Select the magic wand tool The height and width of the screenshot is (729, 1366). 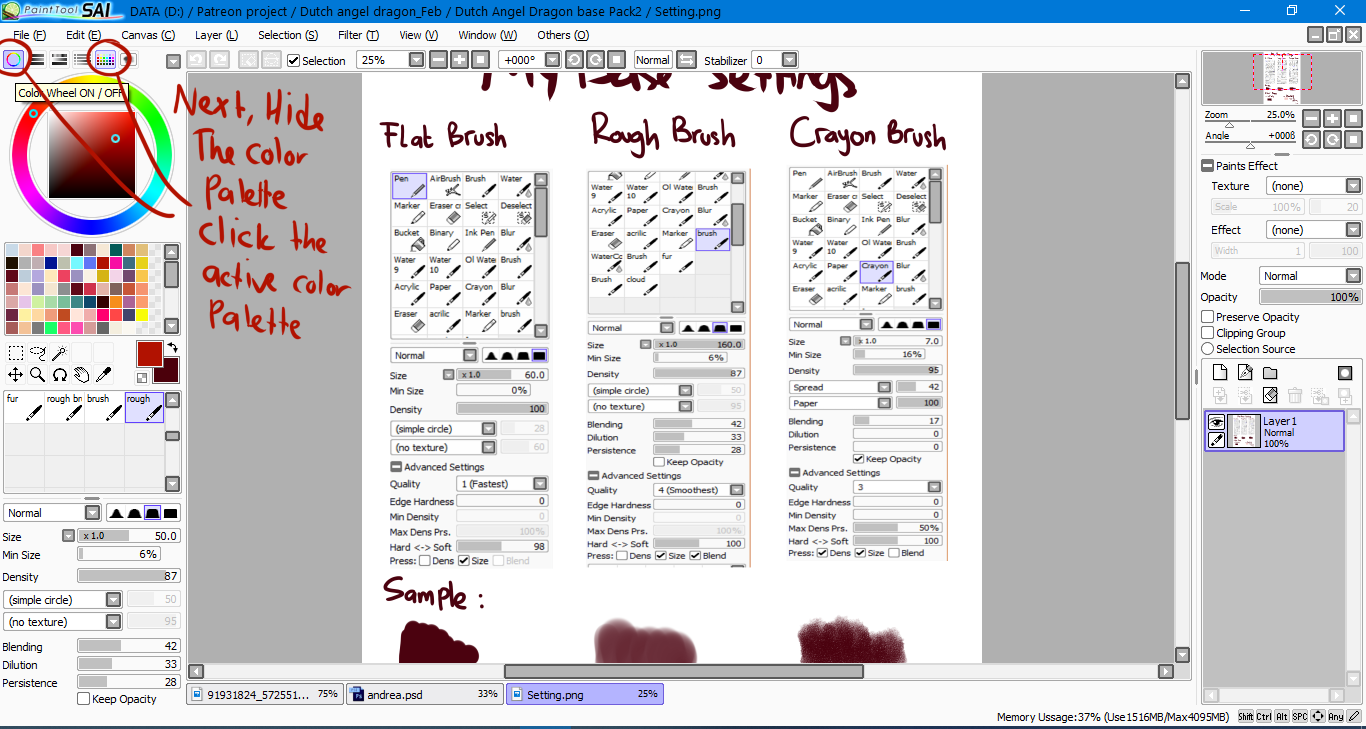pyautogui.click(x=60, y=353)
